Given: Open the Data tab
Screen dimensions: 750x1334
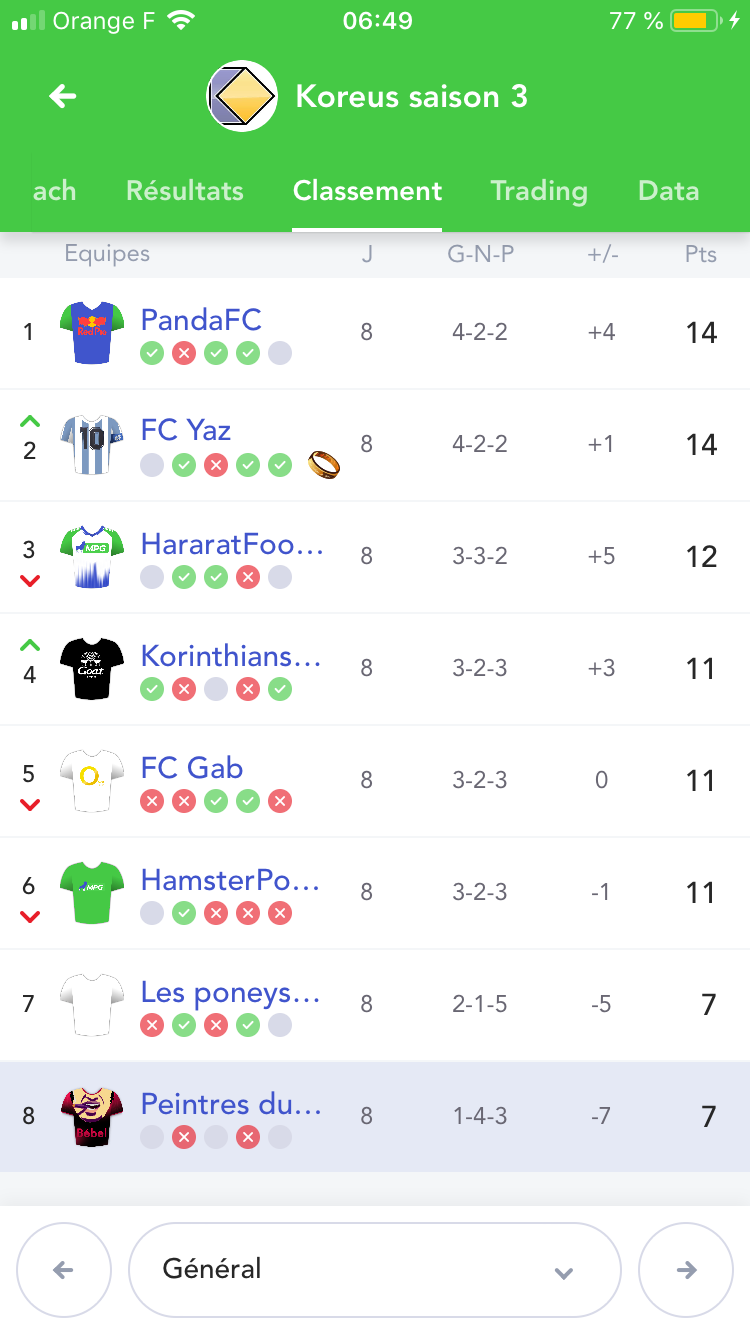Looking at the screenshot, I should [668, 191].
